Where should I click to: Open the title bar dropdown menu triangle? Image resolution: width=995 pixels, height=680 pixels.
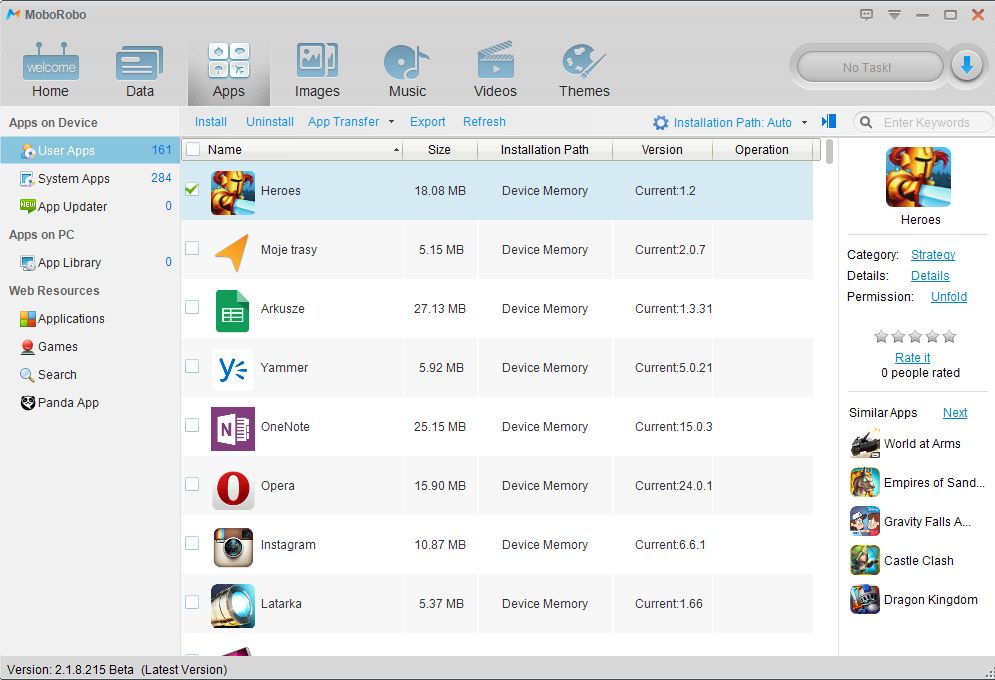(x=894, y=15)
